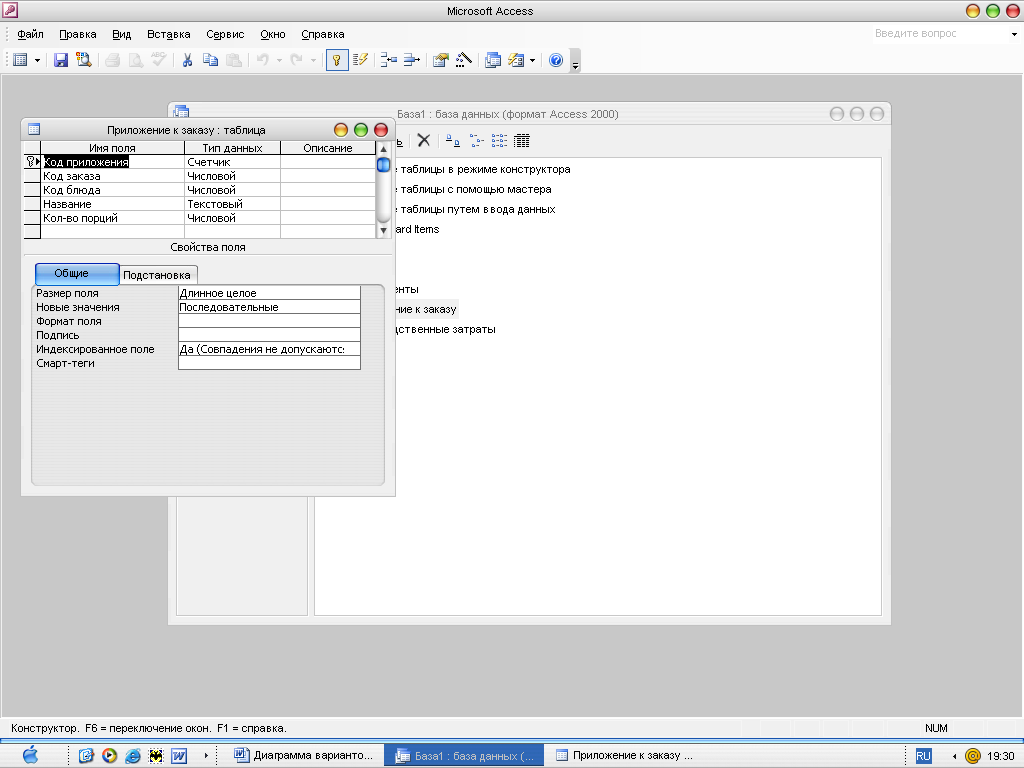Image resolution: width=1024 pixels, height=768 pixels.
Task: Toggle the Primary Key toolbar button
Action: pyautogui.click(x=337, y=60)
